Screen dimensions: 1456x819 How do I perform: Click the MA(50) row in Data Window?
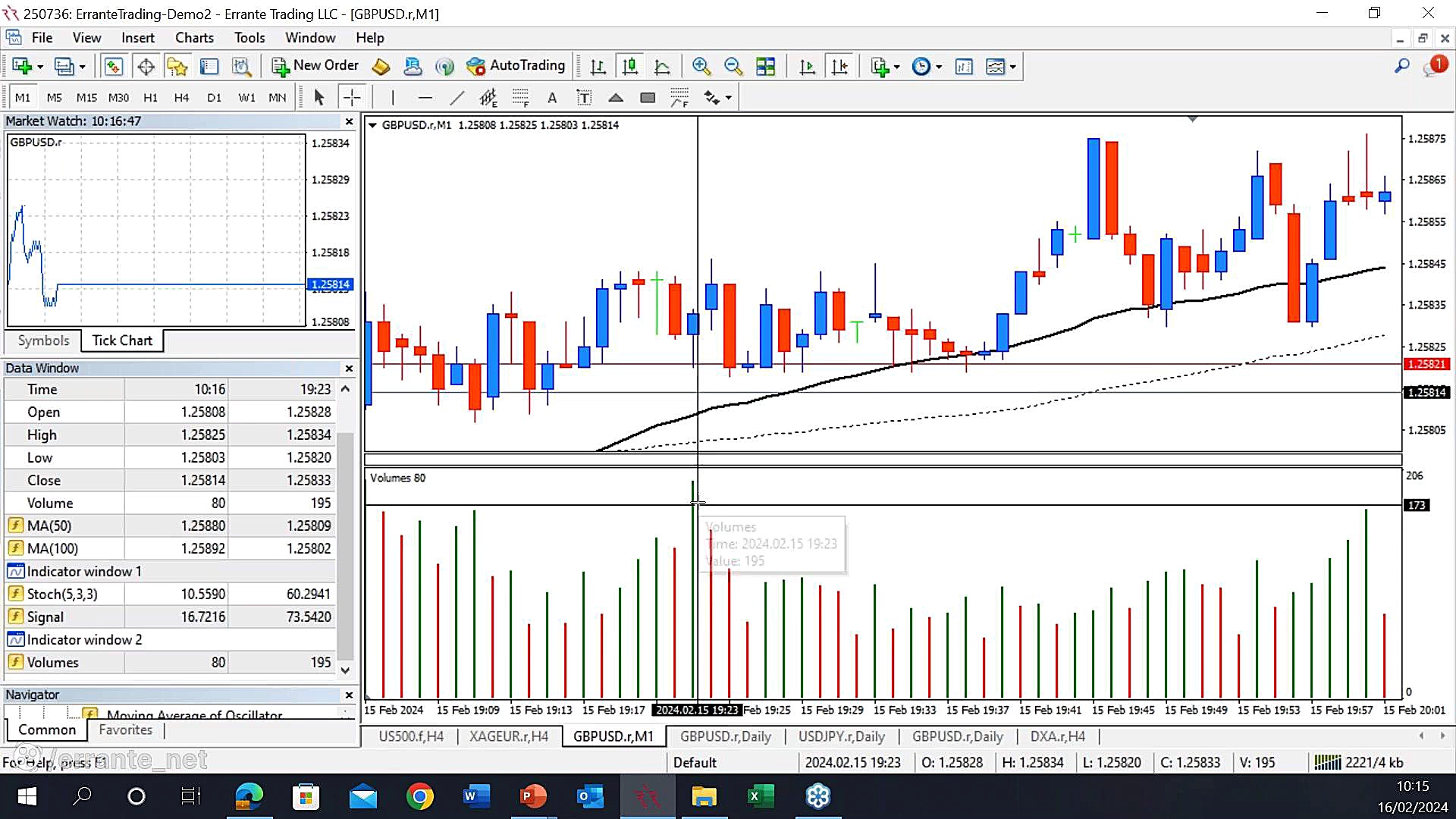pyautogui.click(x=170, y=526)
